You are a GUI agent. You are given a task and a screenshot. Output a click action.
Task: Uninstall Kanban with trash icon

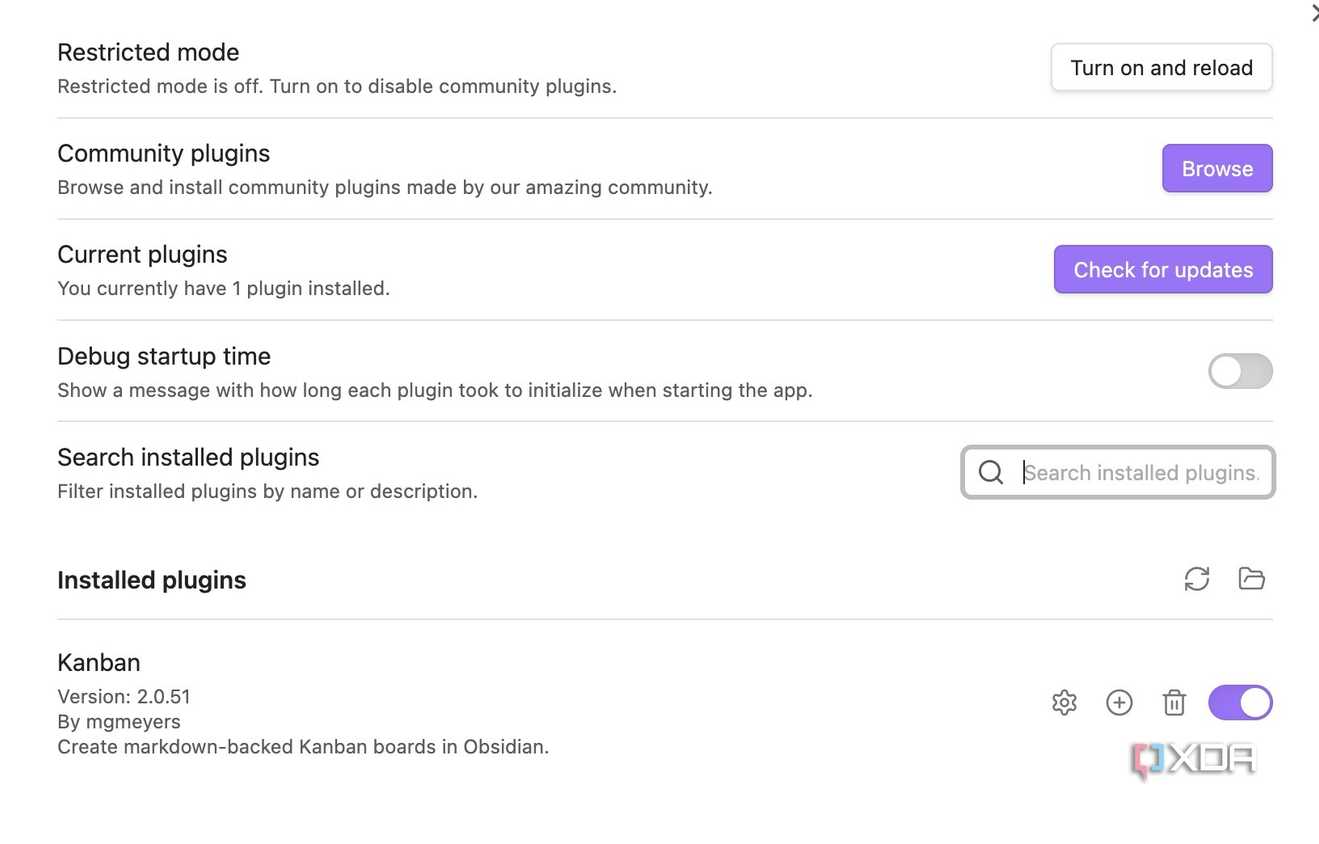pos(1174,703)
